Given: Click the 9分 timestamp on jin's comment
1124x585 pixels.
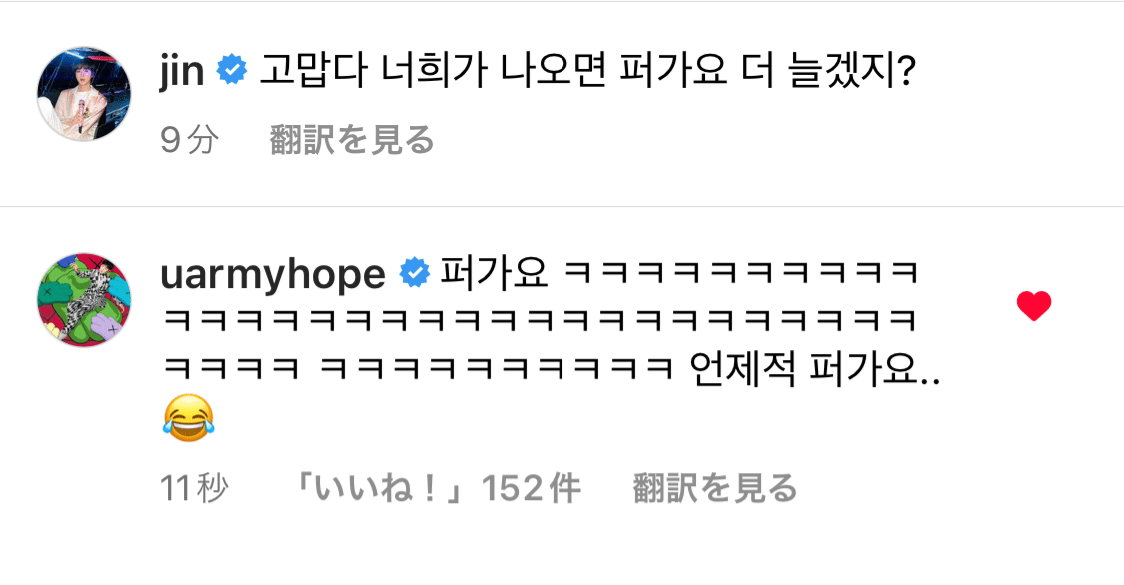Looking at the screenshot, I should pyautogui.click(x=190, y=140).
